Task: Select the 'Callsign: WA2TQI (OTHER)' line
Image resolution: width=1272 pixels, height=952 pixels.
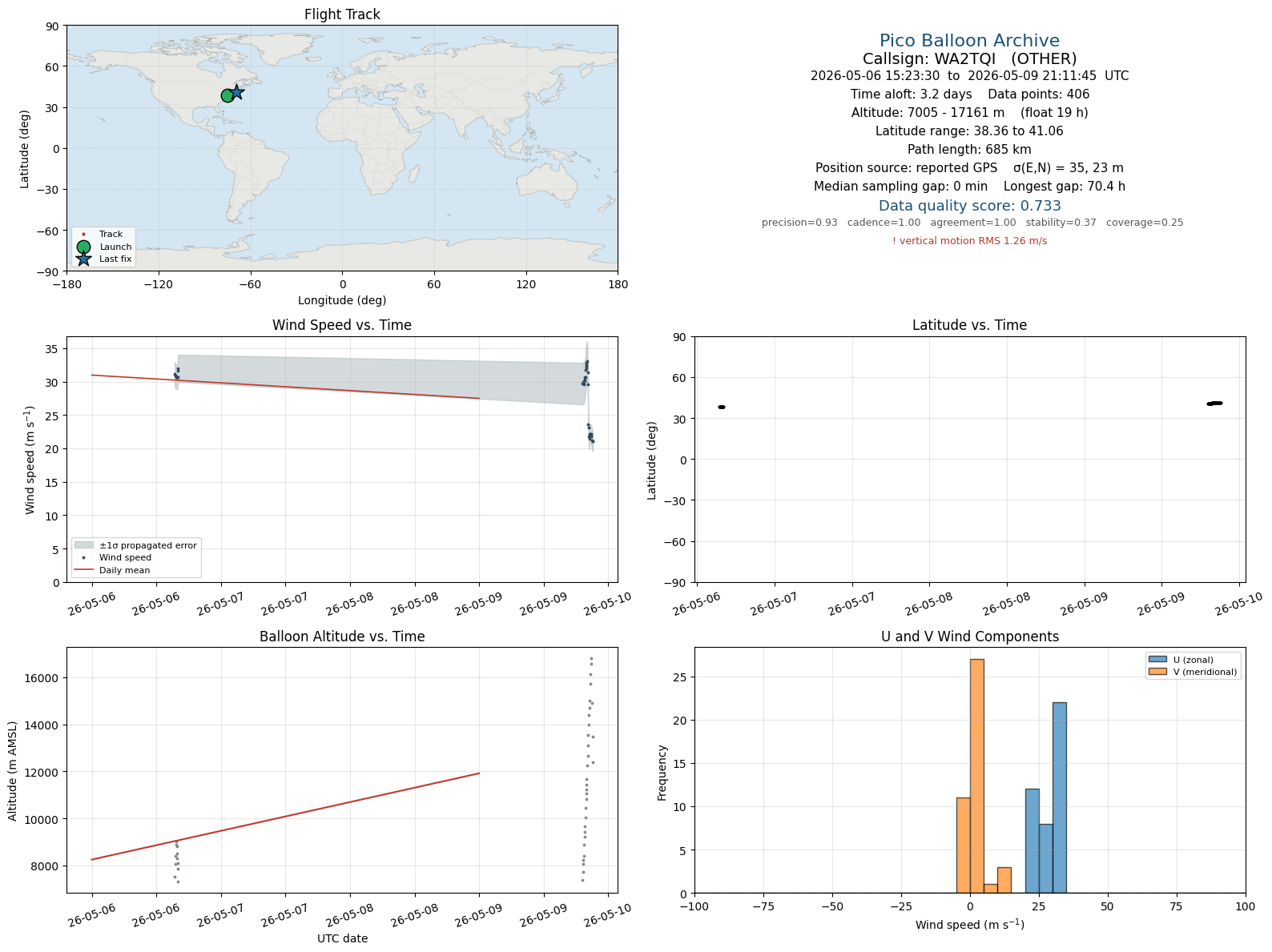Action: click(x=969, y=58)
